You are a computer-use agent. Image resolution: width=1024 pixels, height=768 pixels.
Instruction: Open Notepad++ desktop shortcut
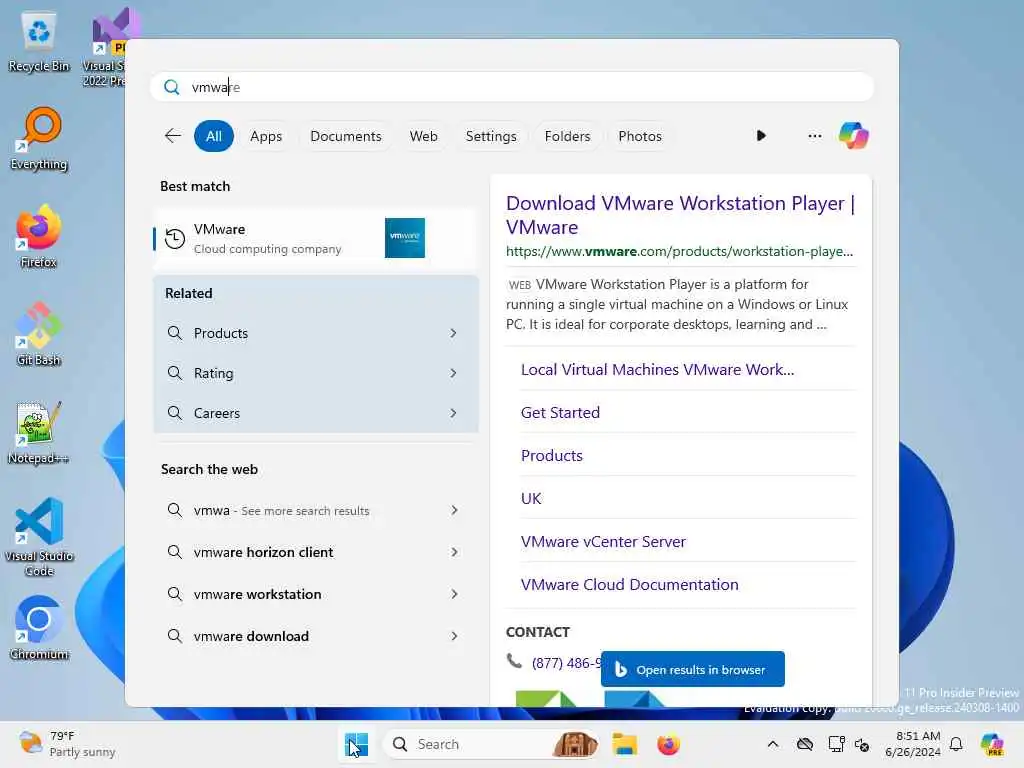point(39,432)
